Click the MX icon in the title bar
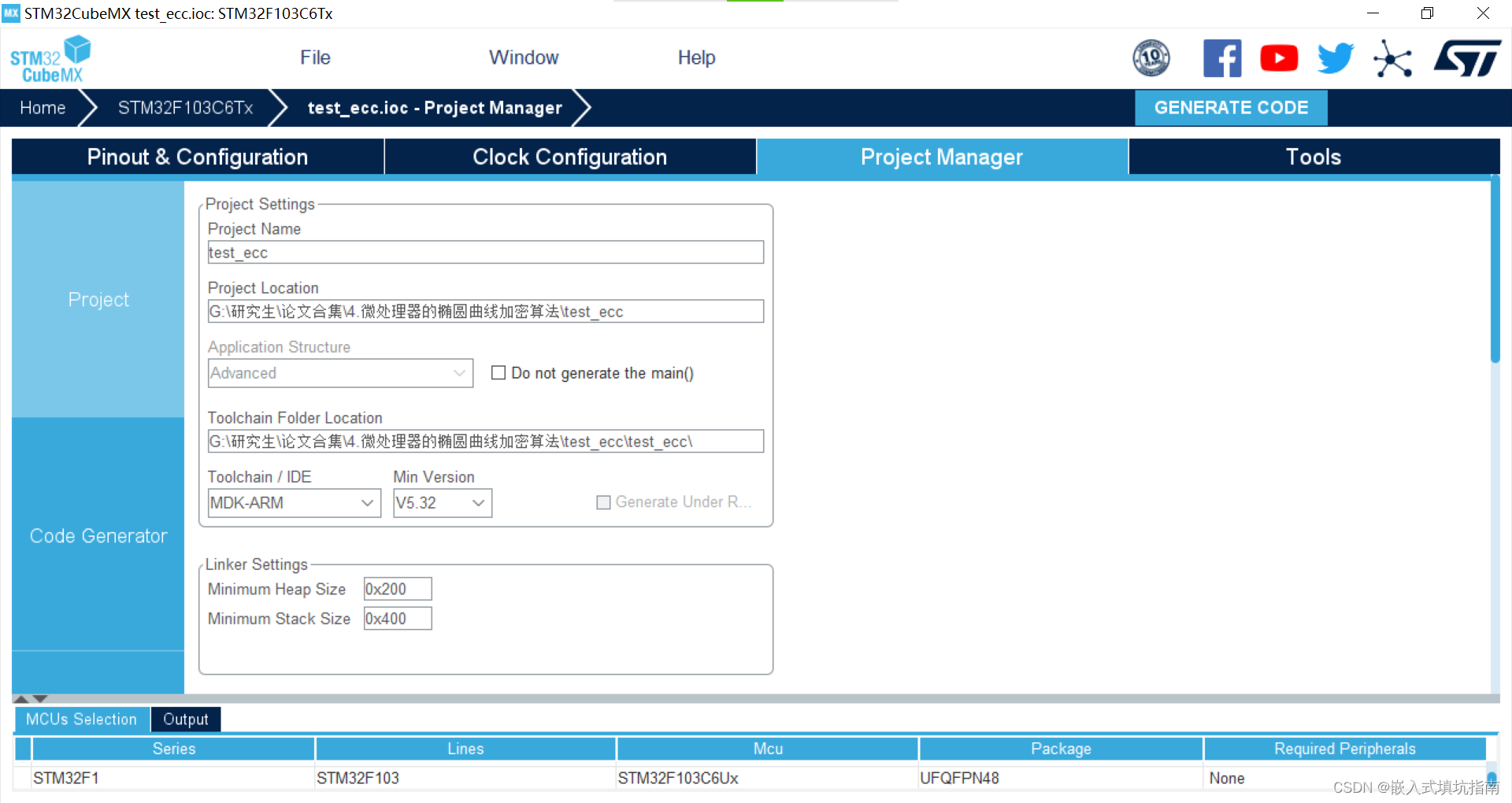 click(10, 13)
